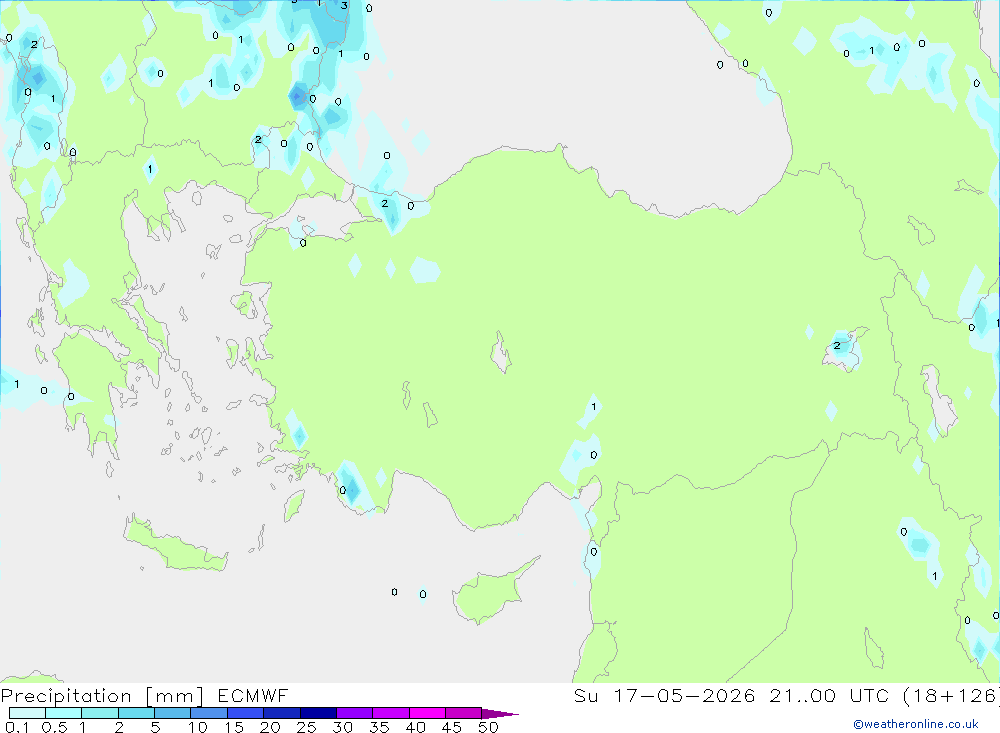Click the '20' legend scale label
Image resolution: width=1000 pixels, height=733 pixels.
270,727
